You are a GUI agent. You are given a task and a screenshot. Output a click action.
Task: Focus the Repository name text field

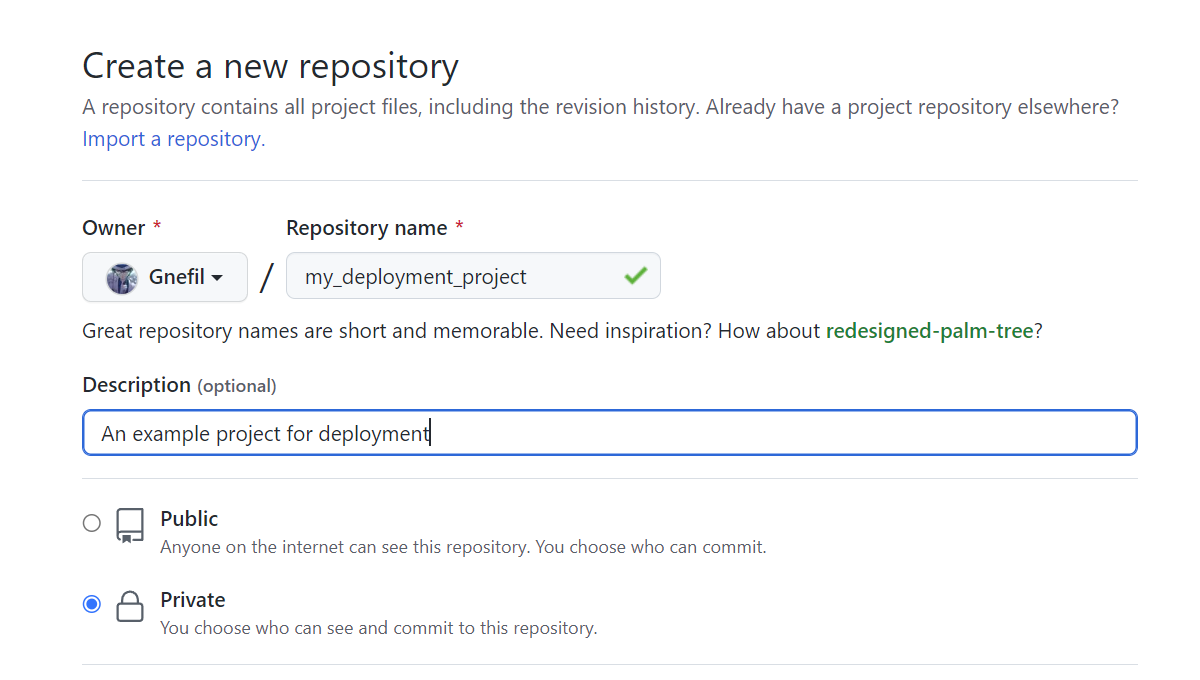click(x=455, y=277)
